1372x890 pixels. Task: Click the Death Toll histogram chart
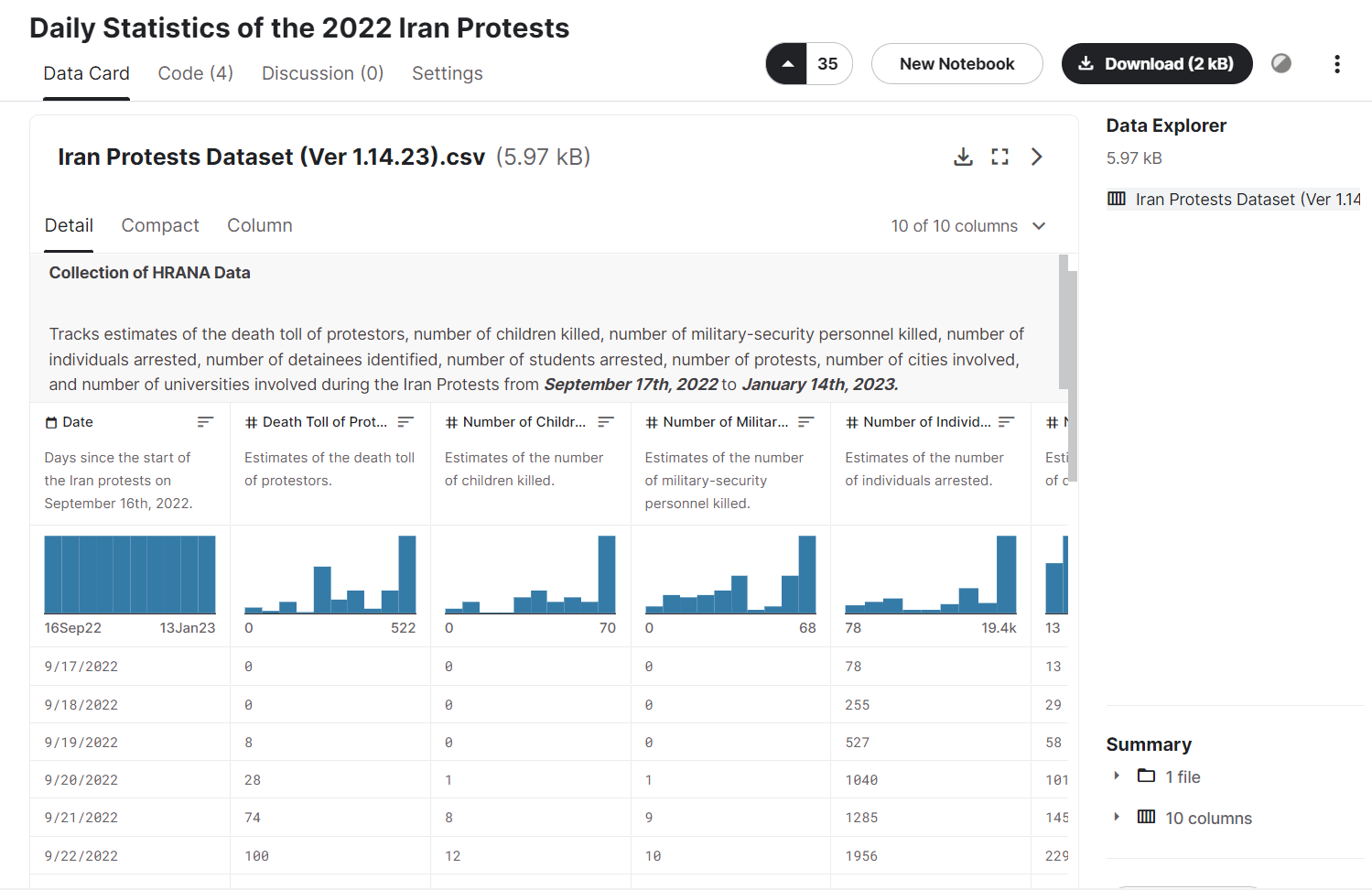click(330, 575)
